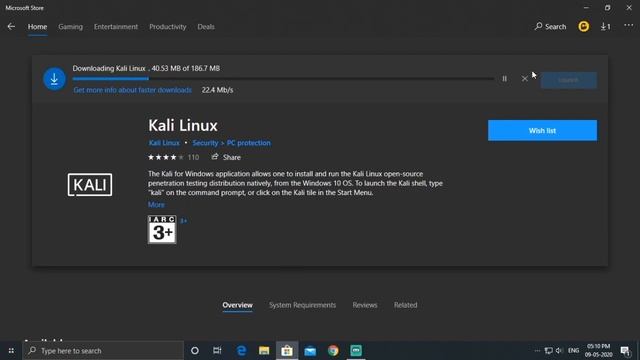Show hidden system tray icons
Screen dimensions: 640x360
click(537, 351)
